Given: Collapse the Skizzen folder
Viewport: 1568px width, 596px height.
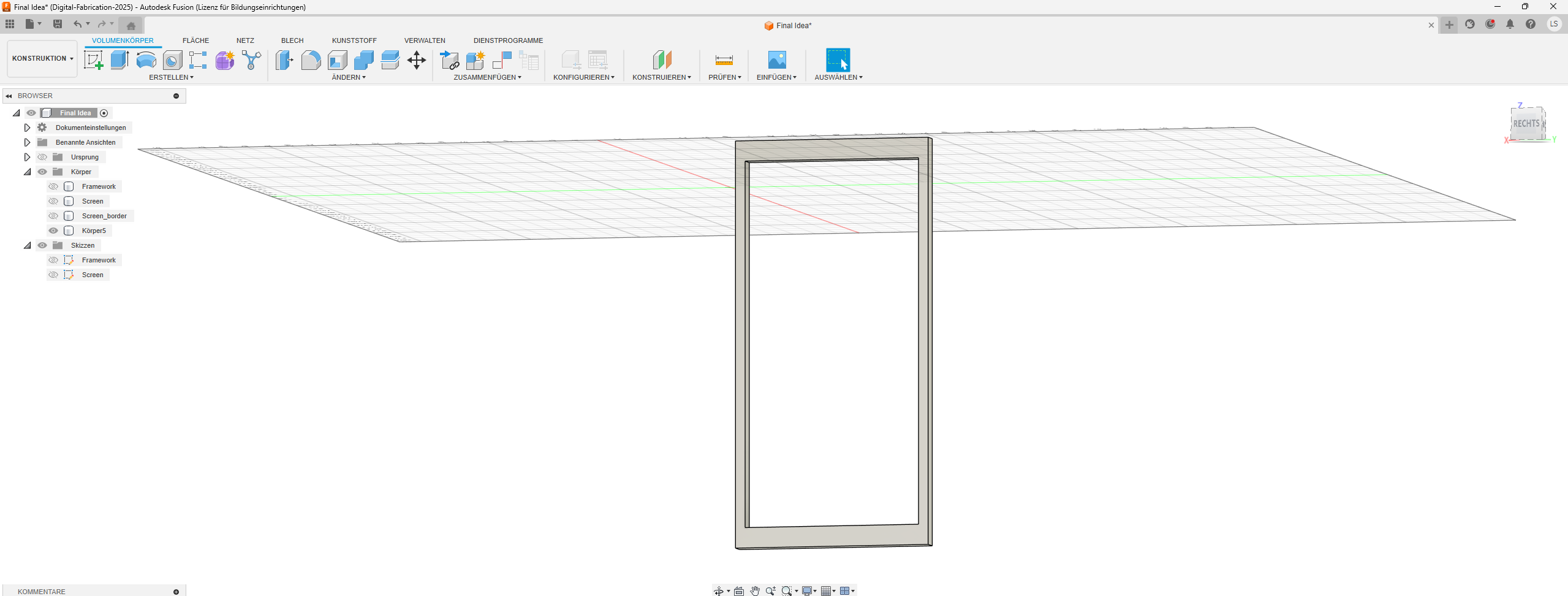Looking at the screenshot, I should tap(27, 245).
